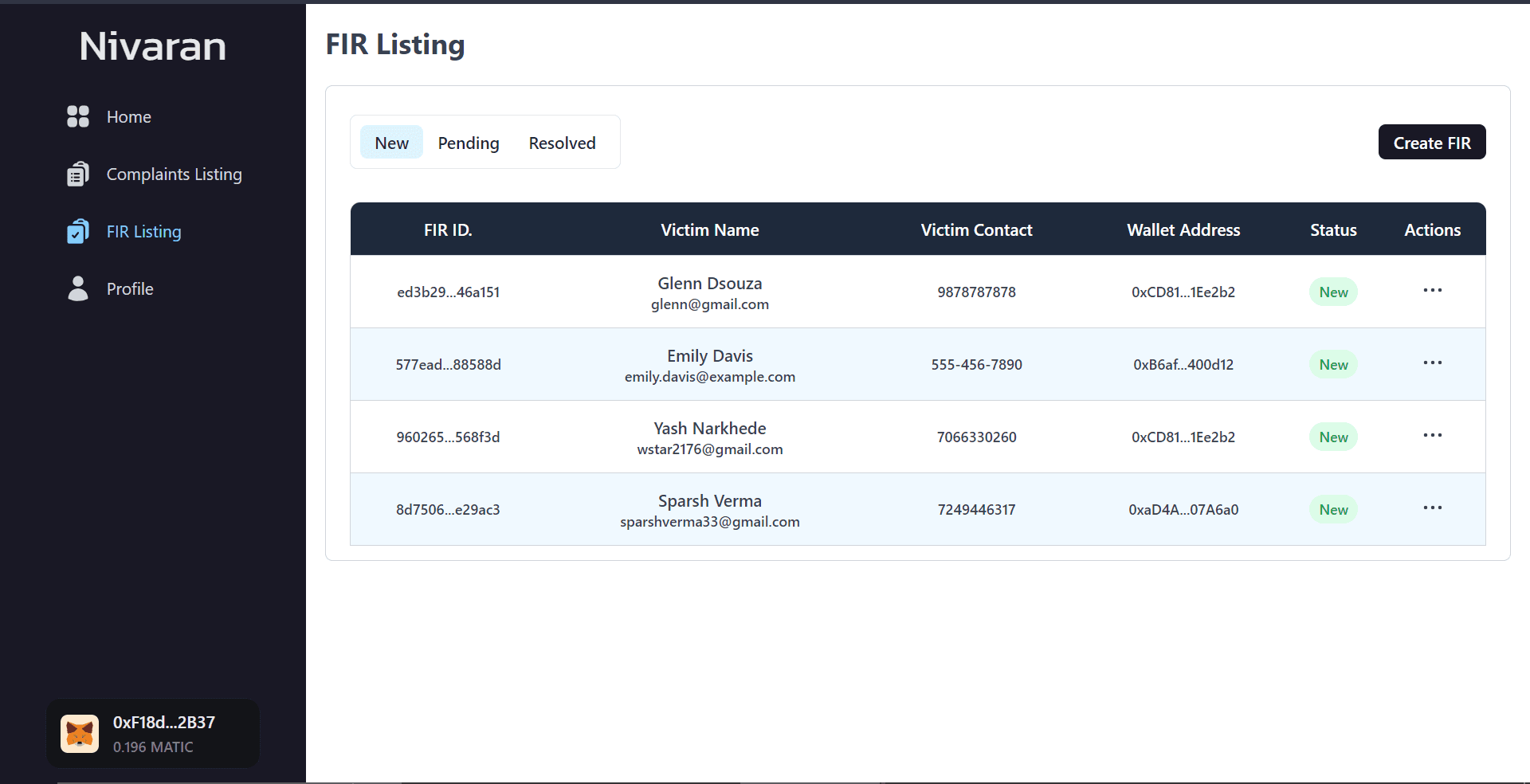The height and width of the screenshot is (784, 1530).
Task: Click wallet address 0xaD4A...07A6a0
Action: tap(1183, 510)
